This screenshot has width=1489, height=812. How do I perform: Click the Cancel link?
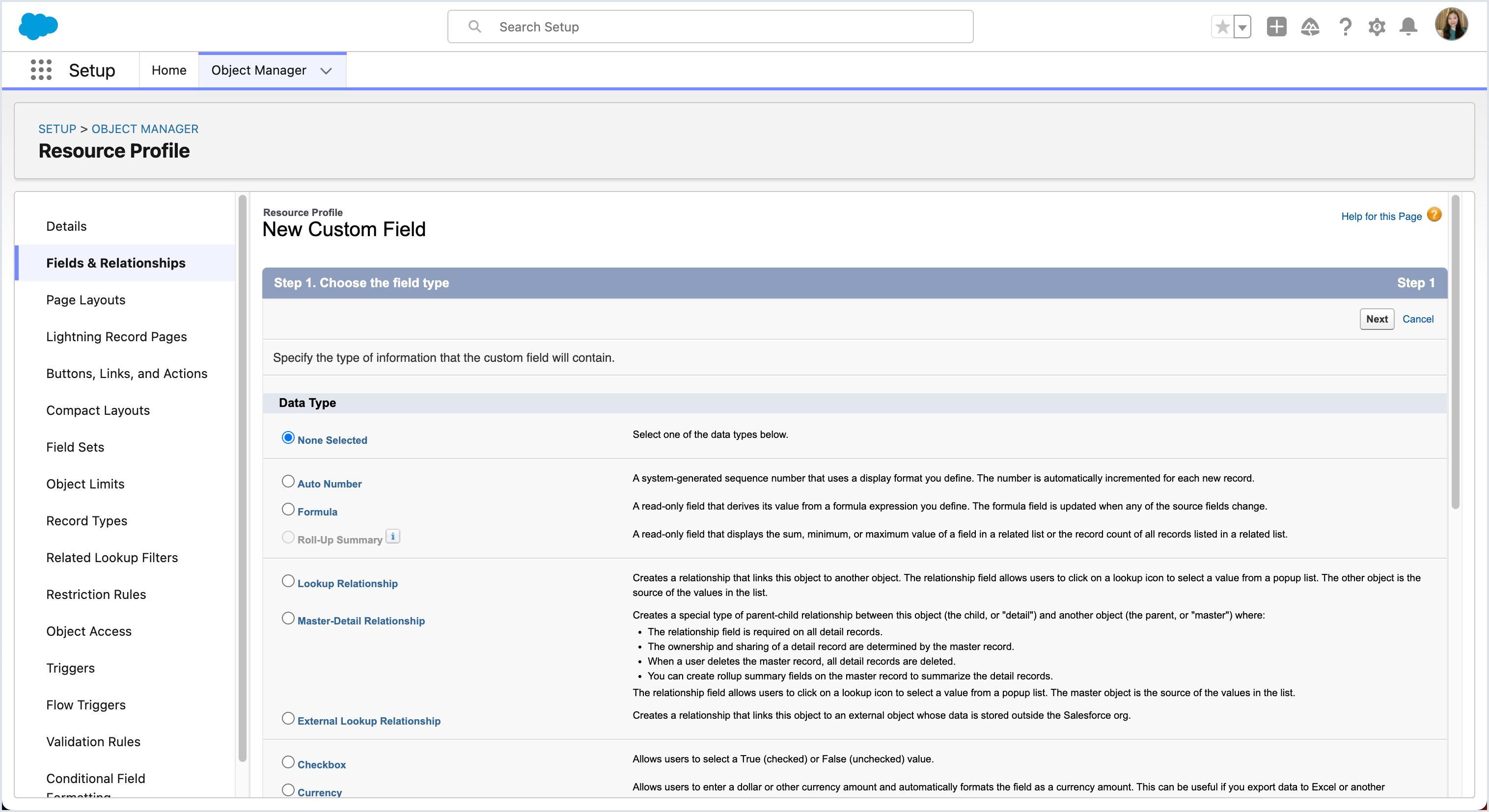[1418, 319]
